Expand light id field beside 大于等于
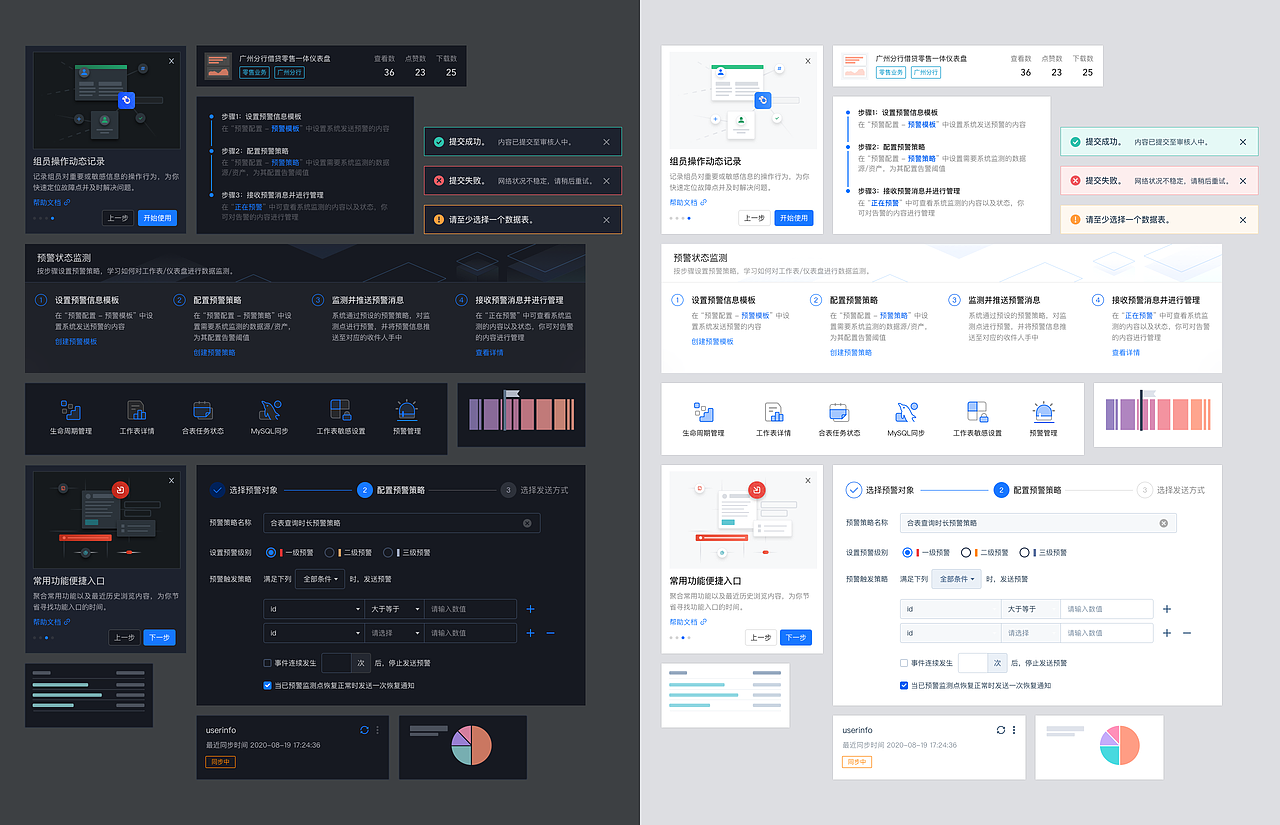 click(x=950, y=609)
